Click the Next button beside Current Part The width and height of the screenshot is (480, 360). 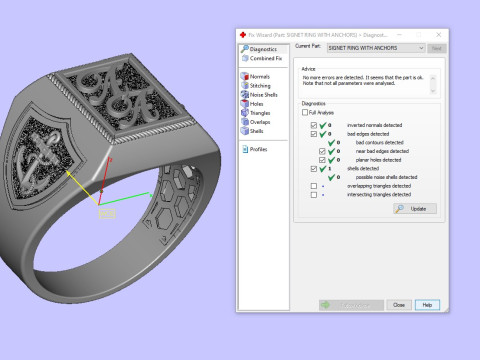(437, 48)
